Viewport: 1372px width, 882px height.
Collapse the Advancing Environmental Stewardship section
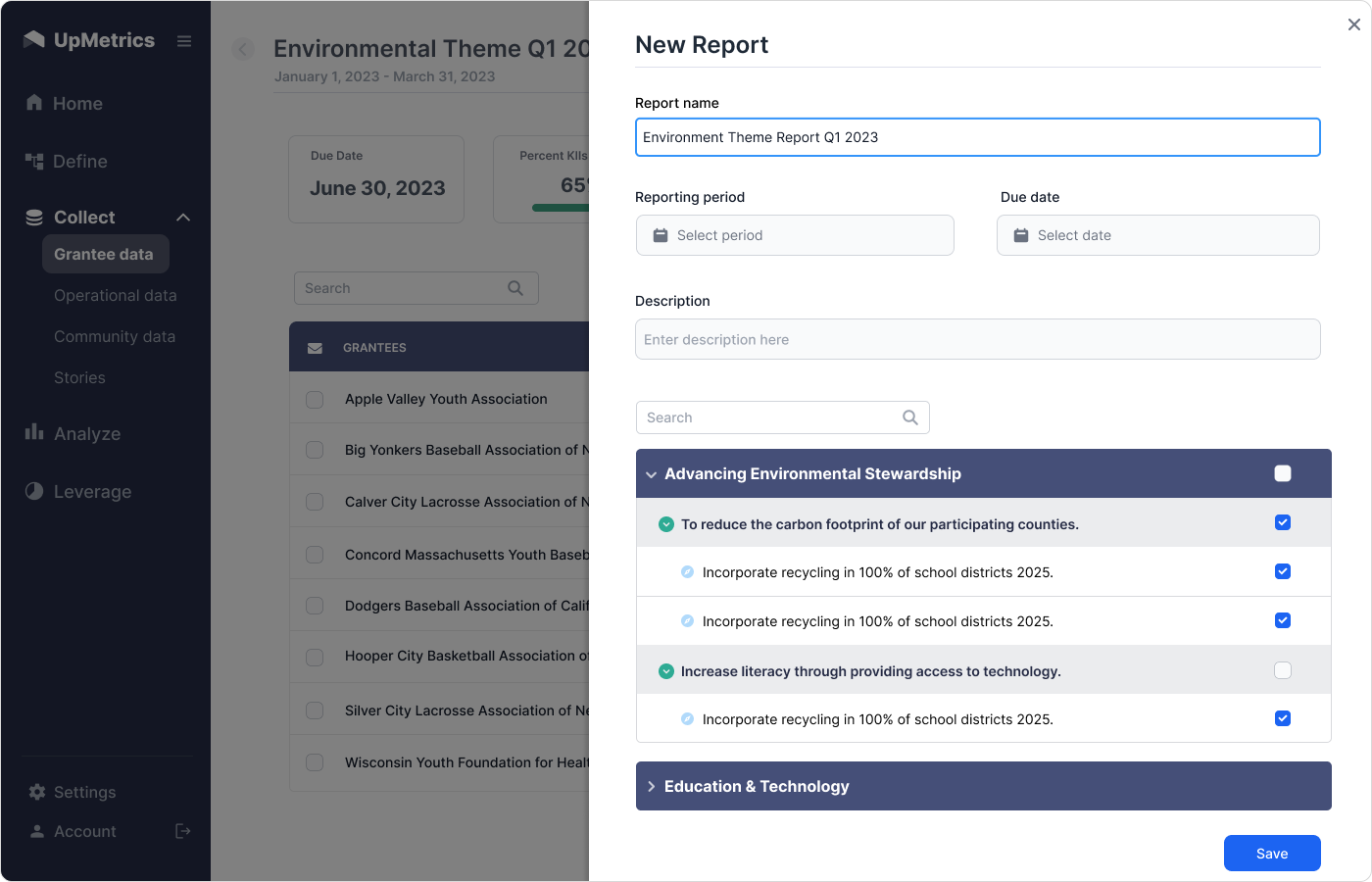pyautogui.click(x=652, y=474)
